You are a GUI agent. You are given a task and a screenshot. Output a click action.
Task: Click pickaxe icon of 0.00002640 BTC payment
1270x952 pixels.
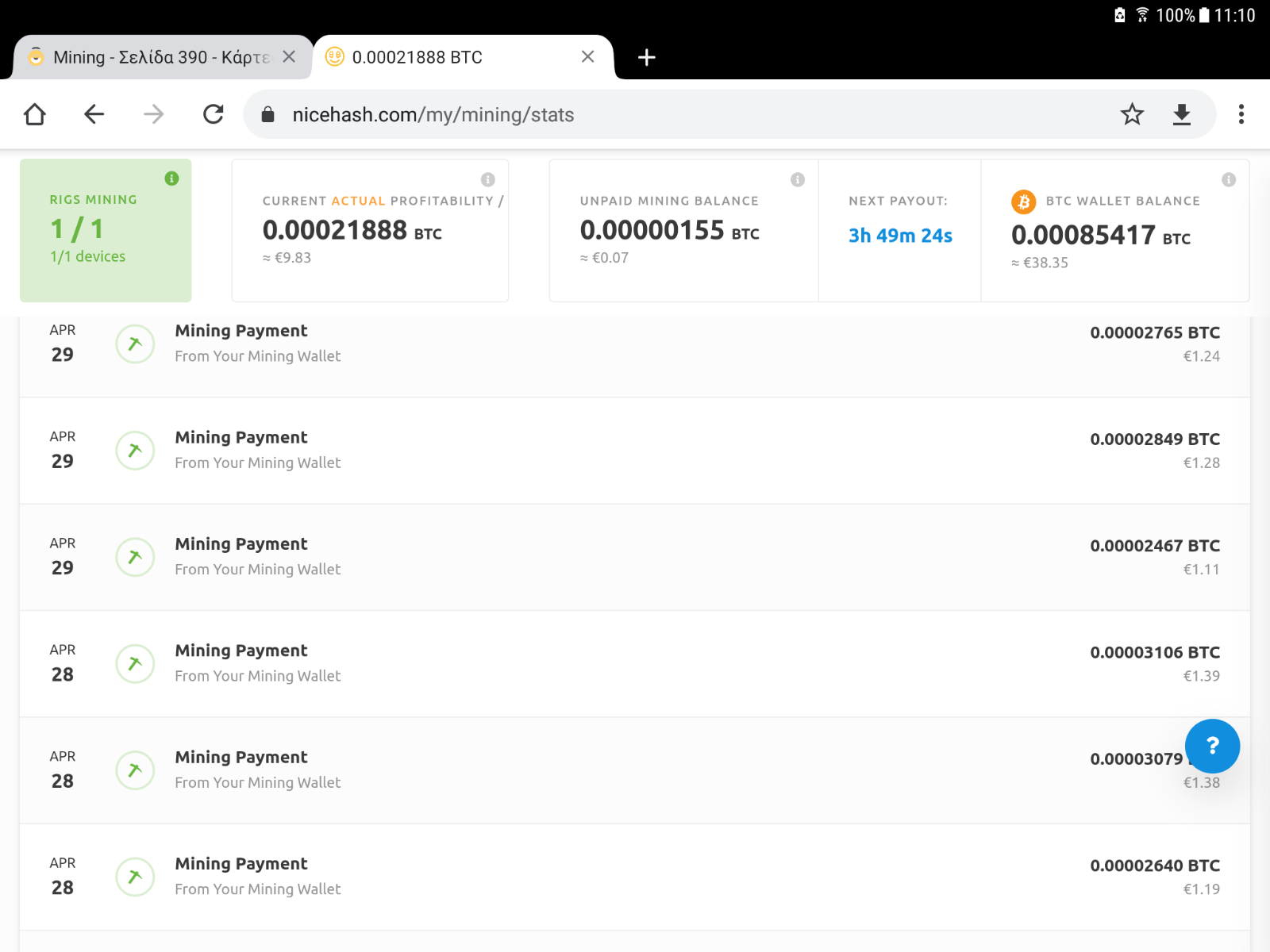pyautogui.click(x=135, y=877)
